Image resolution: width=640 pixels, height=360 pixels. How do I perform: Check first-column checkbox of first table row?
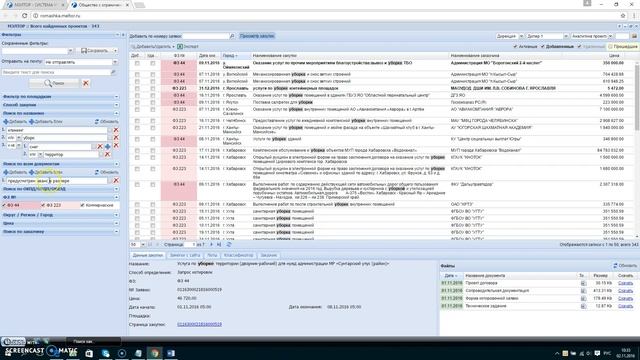coord(137,63)
